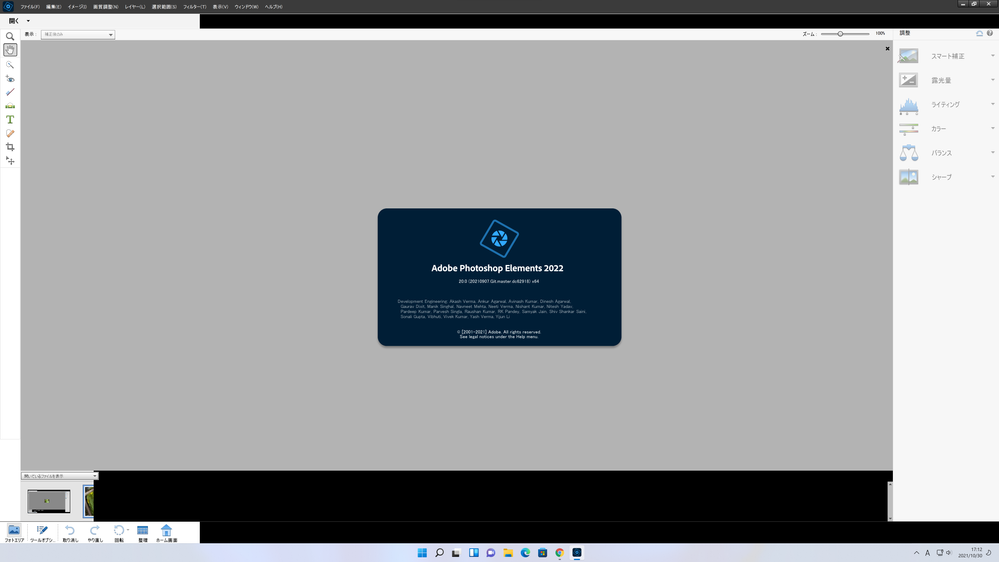Viewport: 999px width, 562px height.
Task: Open Windows Search from taskbar
Action: (x=439, y=553)
